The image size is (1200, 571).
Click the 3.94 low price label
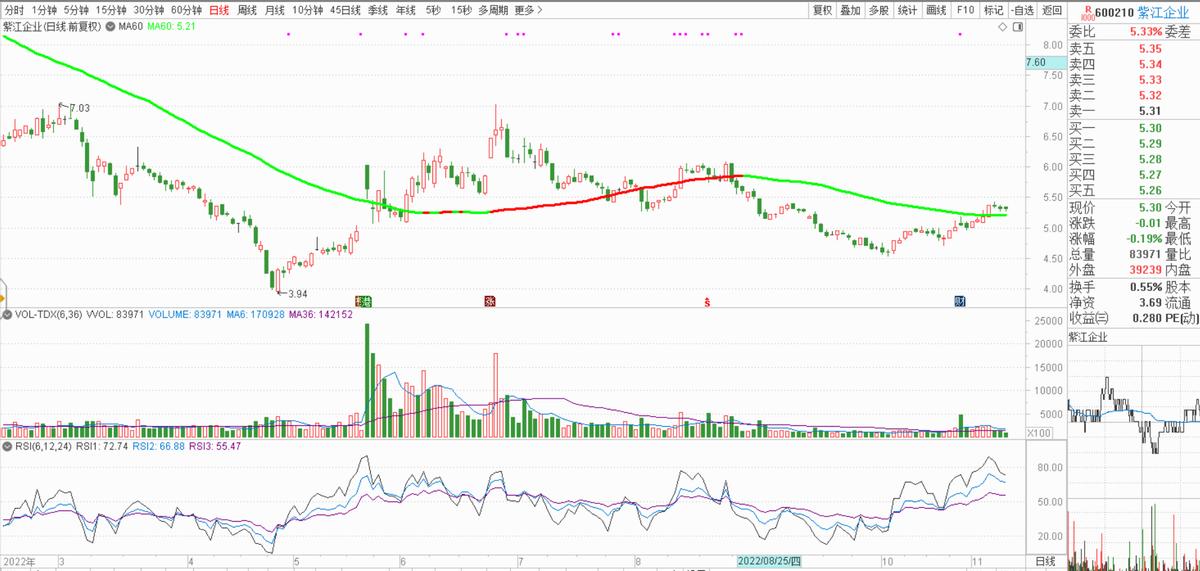pos(297,293)
